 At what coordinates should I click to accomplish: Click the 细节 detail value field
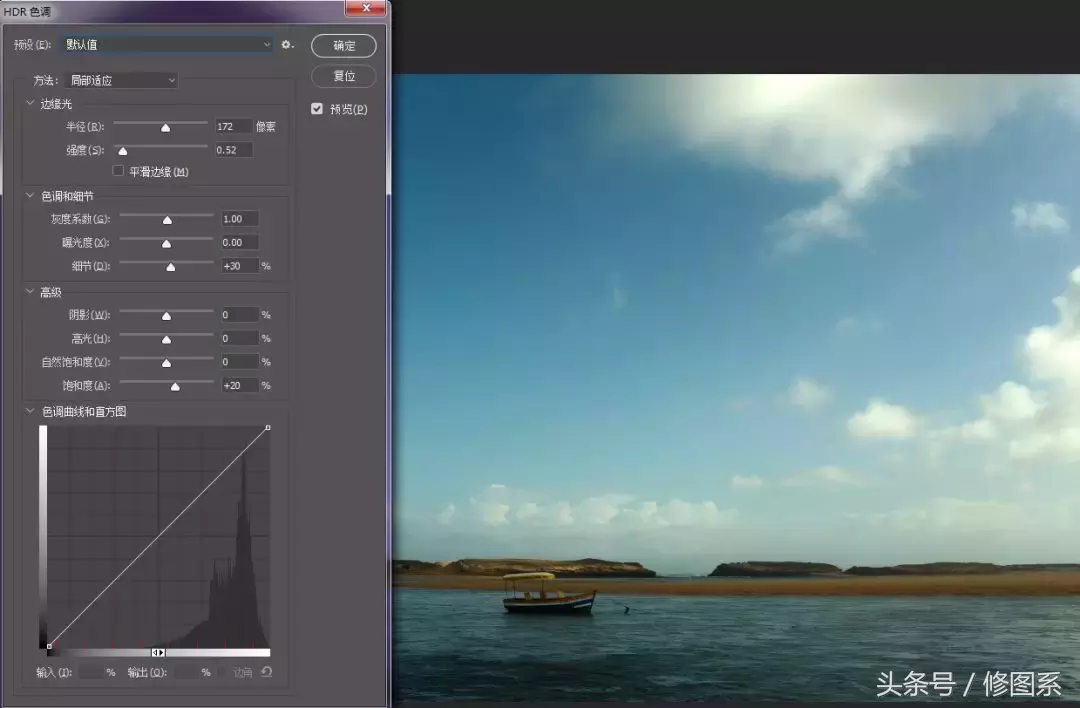coord(239,266)
